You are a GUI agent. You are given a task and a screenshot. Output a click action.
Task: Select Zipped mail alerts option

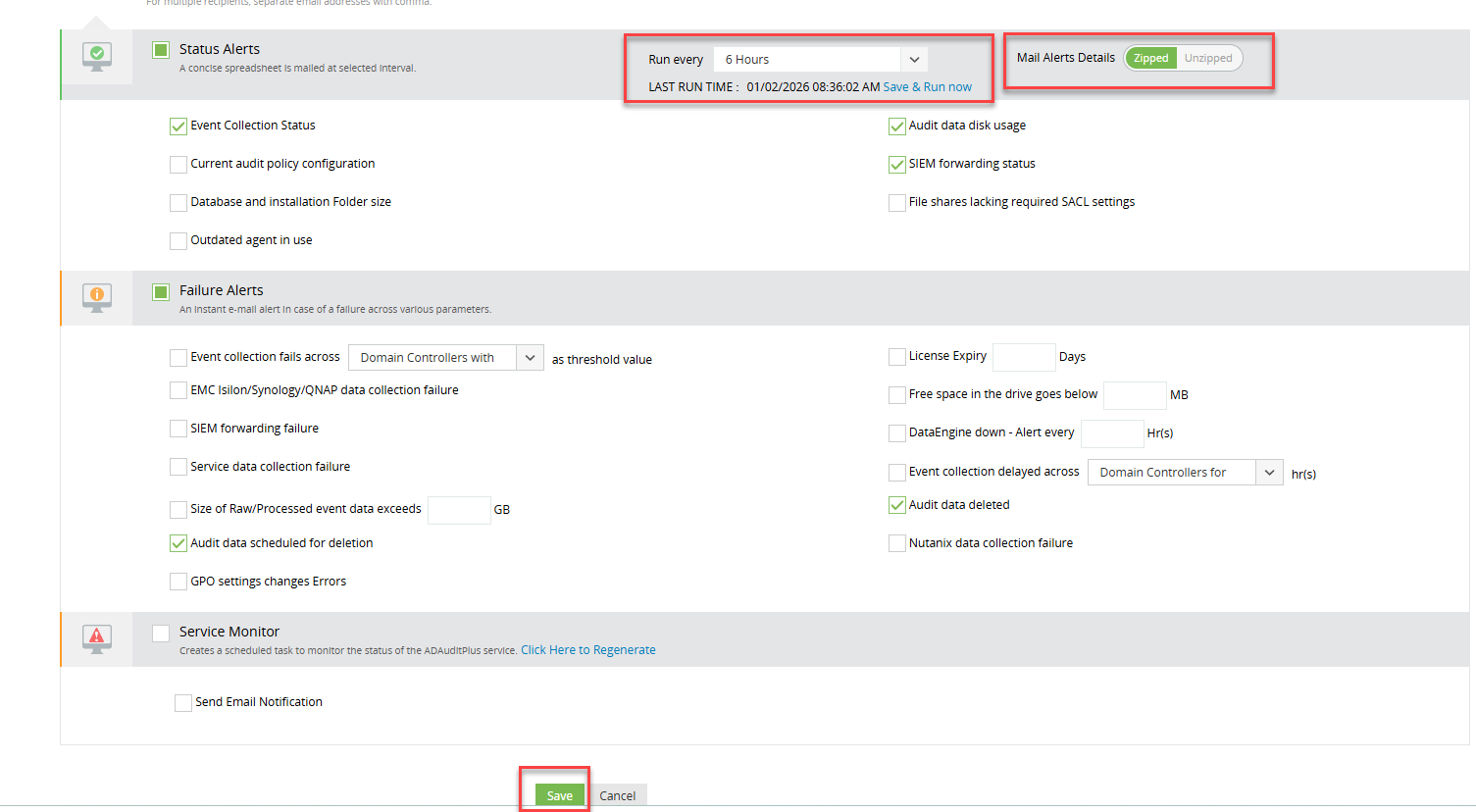click(1150, 59)
